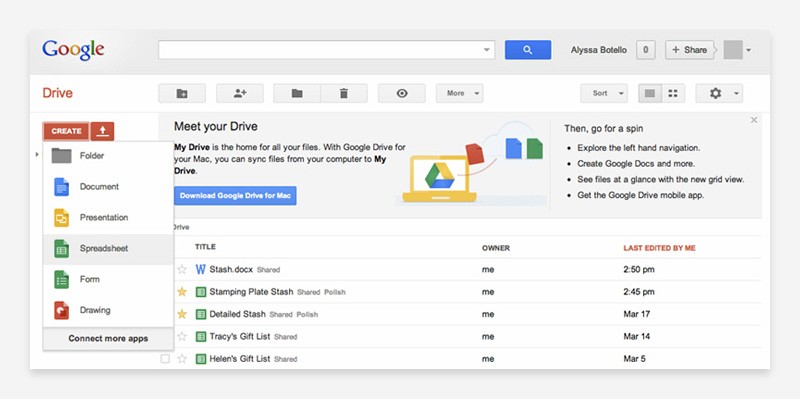The image size is (800, 399).
Task: Open Detailed Stash spreadsheet
Action: [x=238, y=314]
